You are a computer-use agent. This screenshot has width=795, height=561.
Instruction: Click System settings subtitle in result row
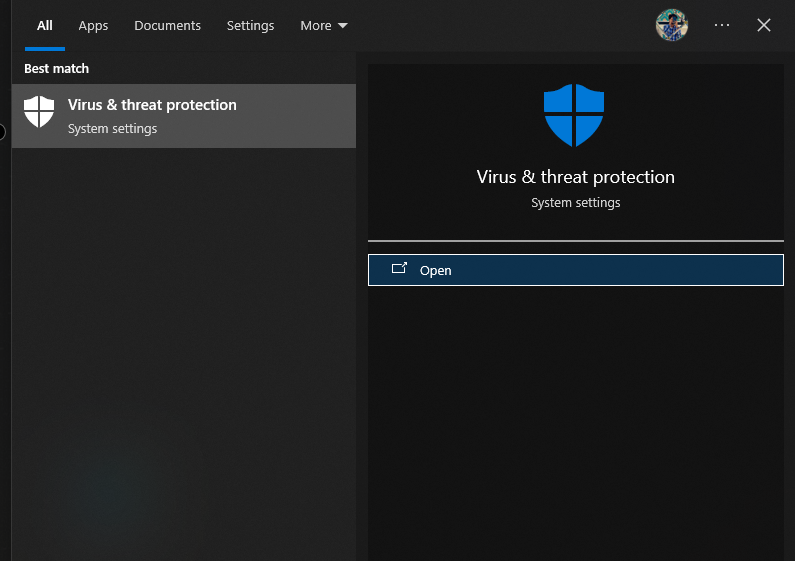(x=113, y=129)
